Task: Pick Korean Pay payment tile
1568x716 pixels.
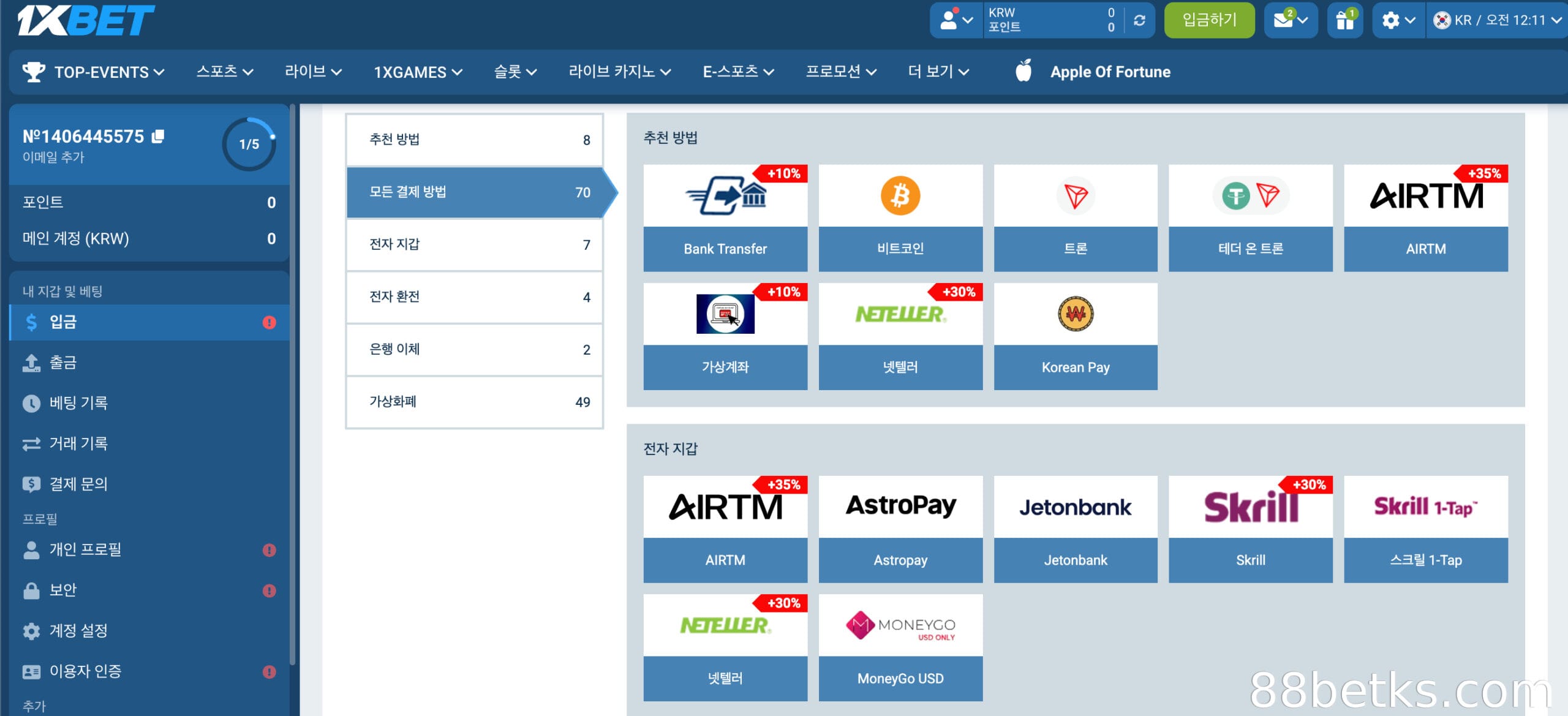Action: 1075,336
